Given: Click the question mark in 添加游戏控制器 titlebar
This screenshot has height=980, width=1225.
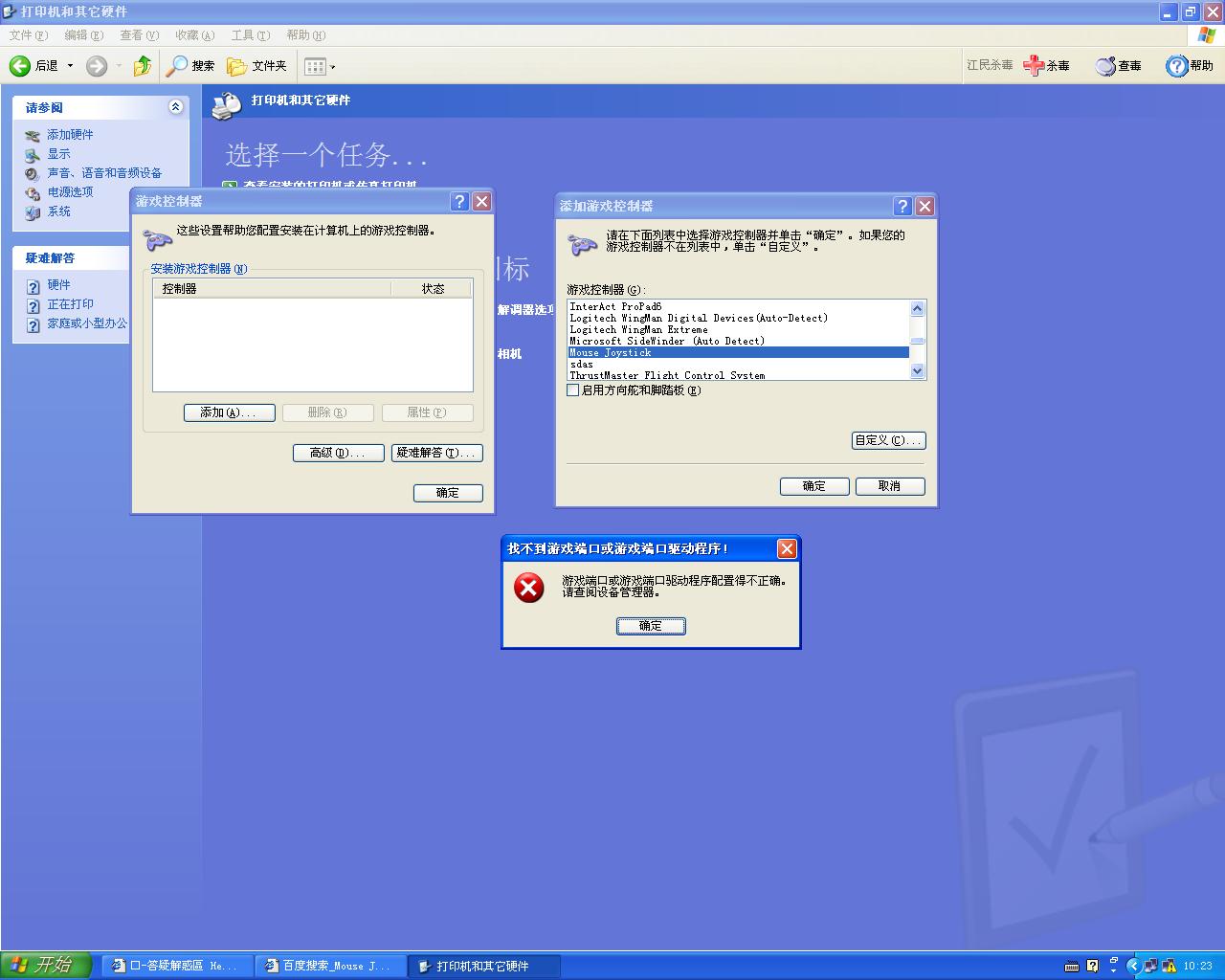Looking at the screenshot, I should [x=902, y=206].
